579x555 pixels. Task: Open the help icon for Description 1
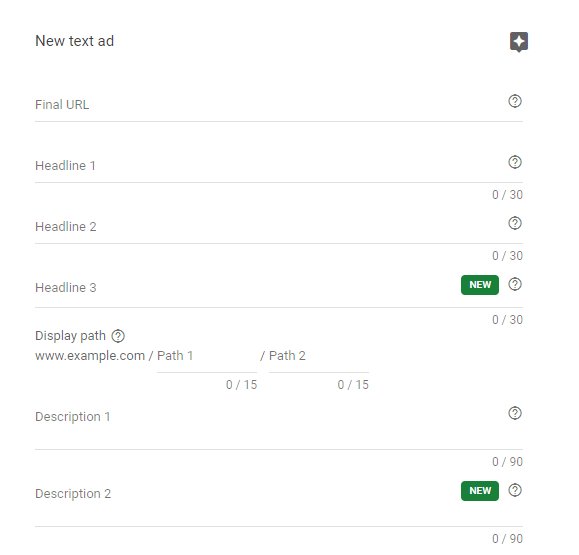pos(515,413)
